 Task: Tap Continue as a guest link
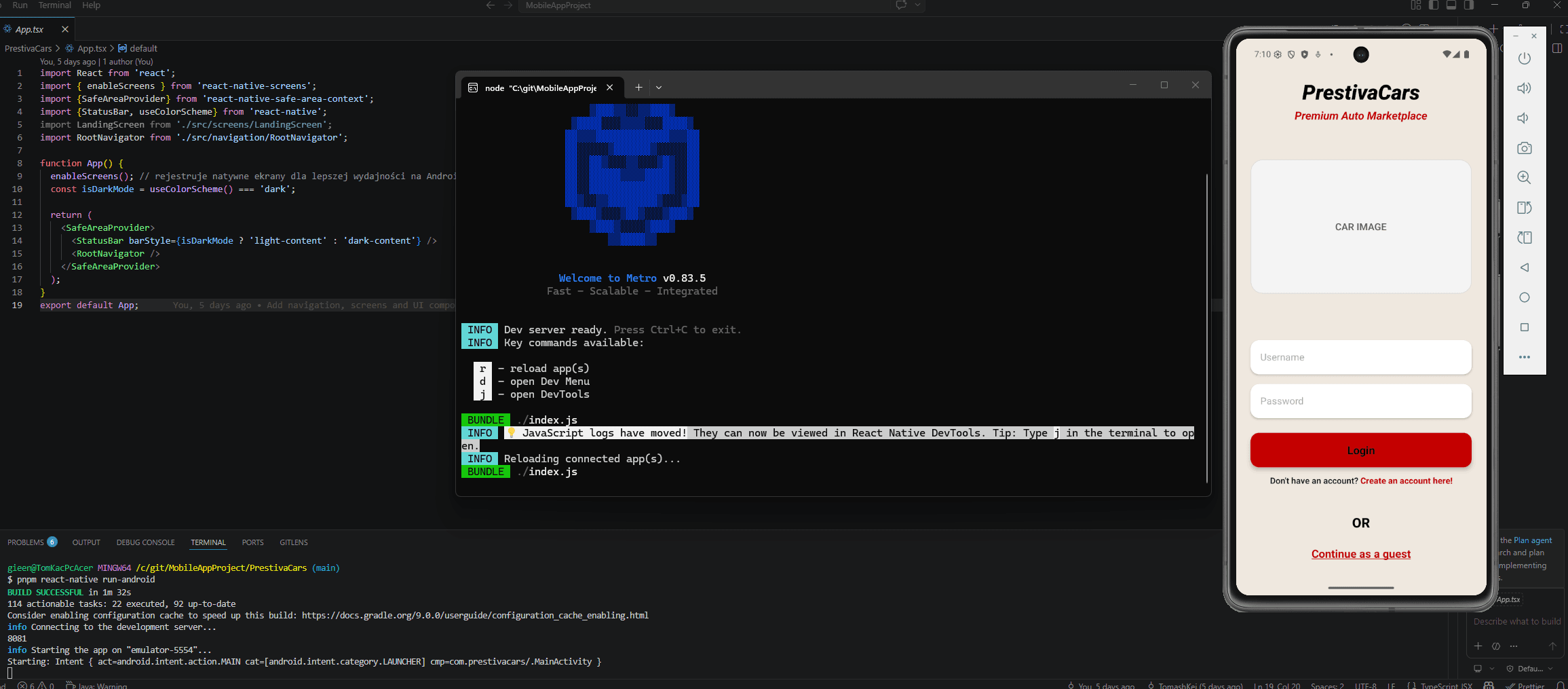[x=1360, y=554]
